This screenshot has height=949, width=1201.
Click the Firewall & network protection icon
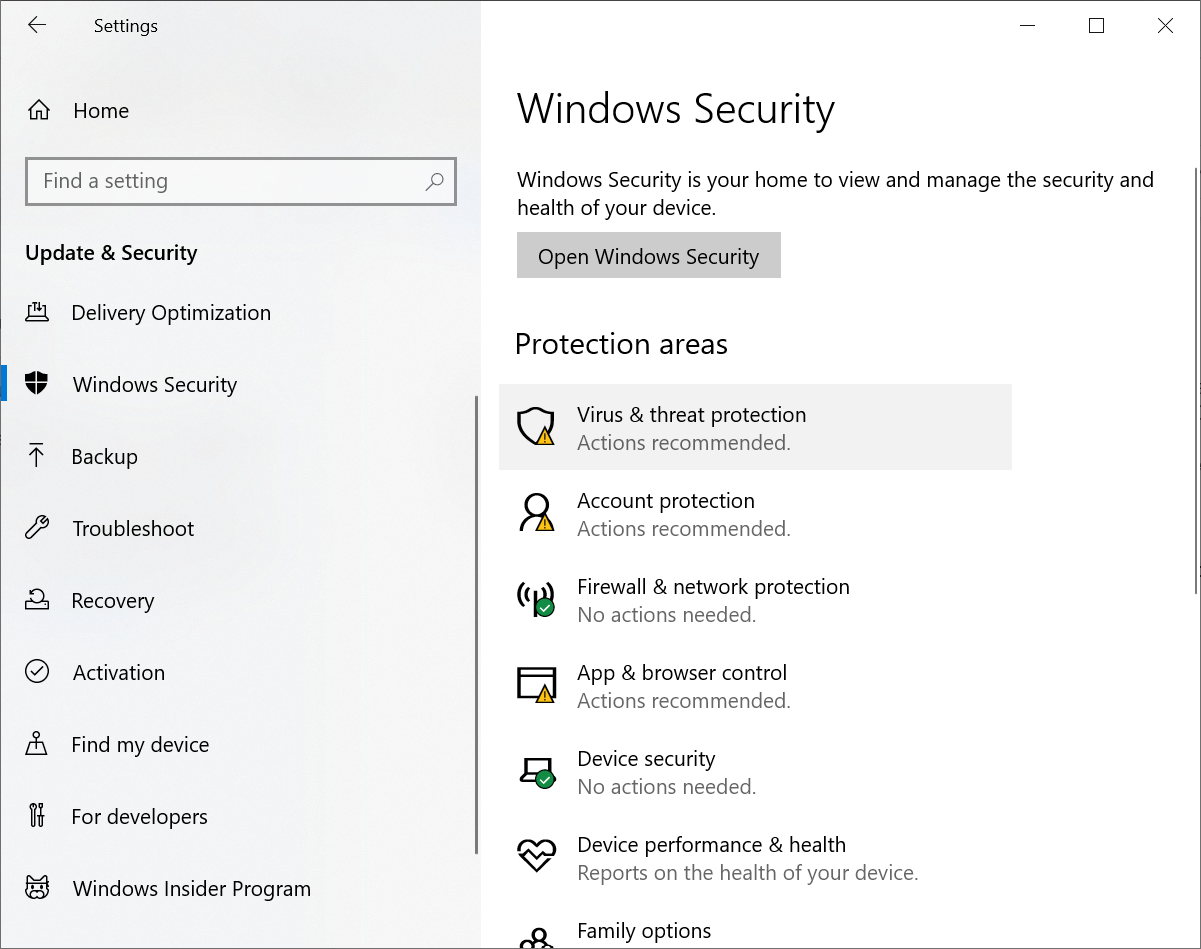pos(535,599)
